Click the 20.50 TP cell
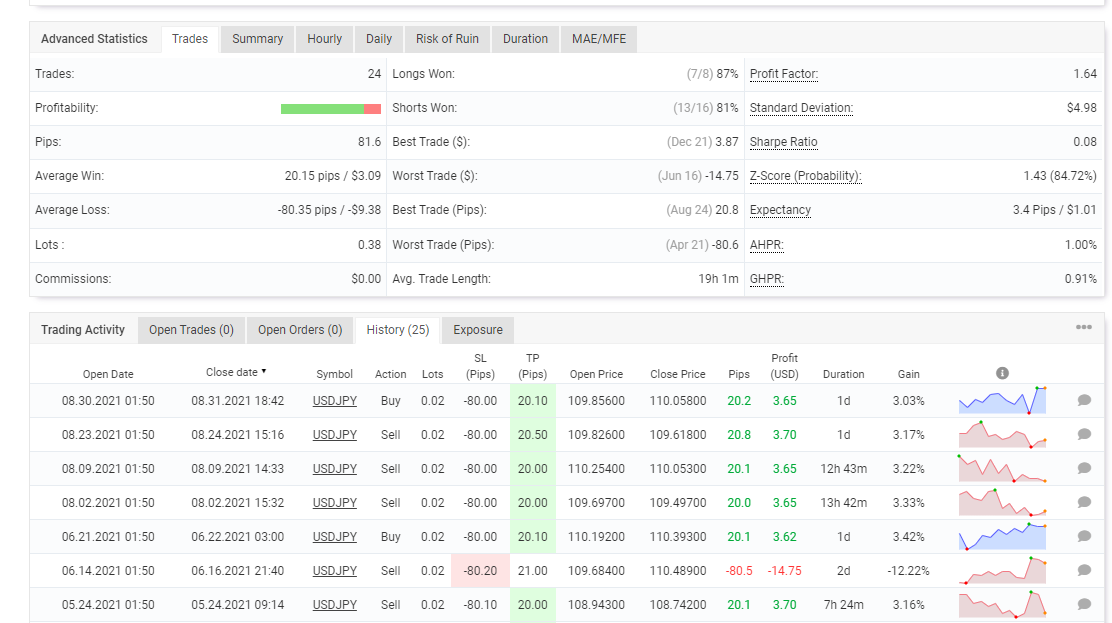This screenshot has width=1112, height=623. coord(533,435)
